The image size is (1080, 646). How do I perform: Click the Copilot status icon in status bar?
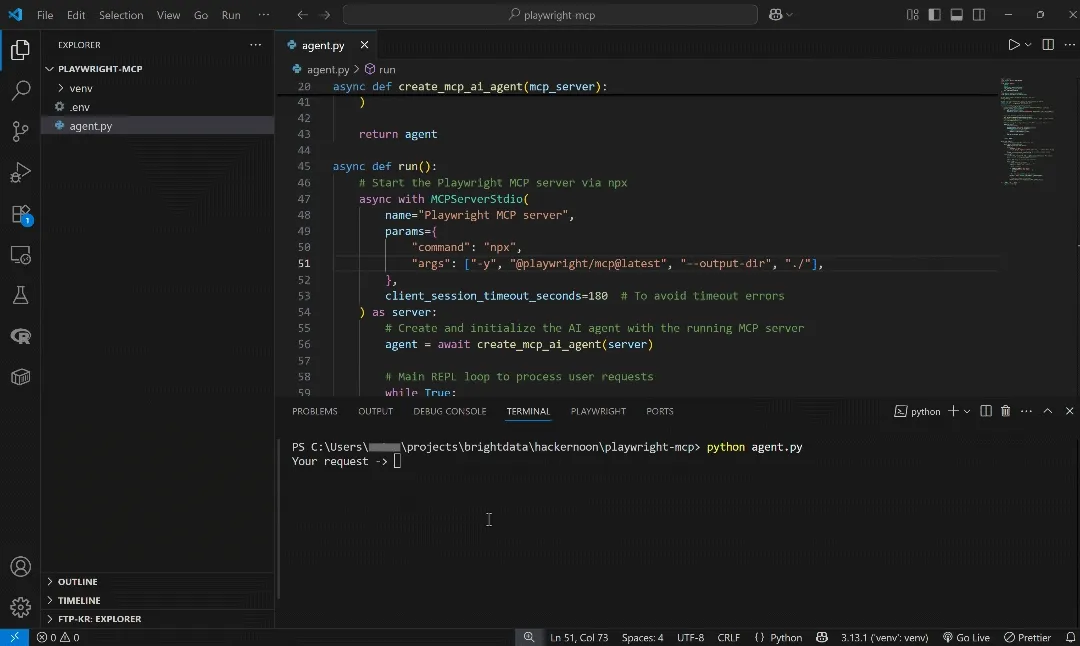point(822,637)
